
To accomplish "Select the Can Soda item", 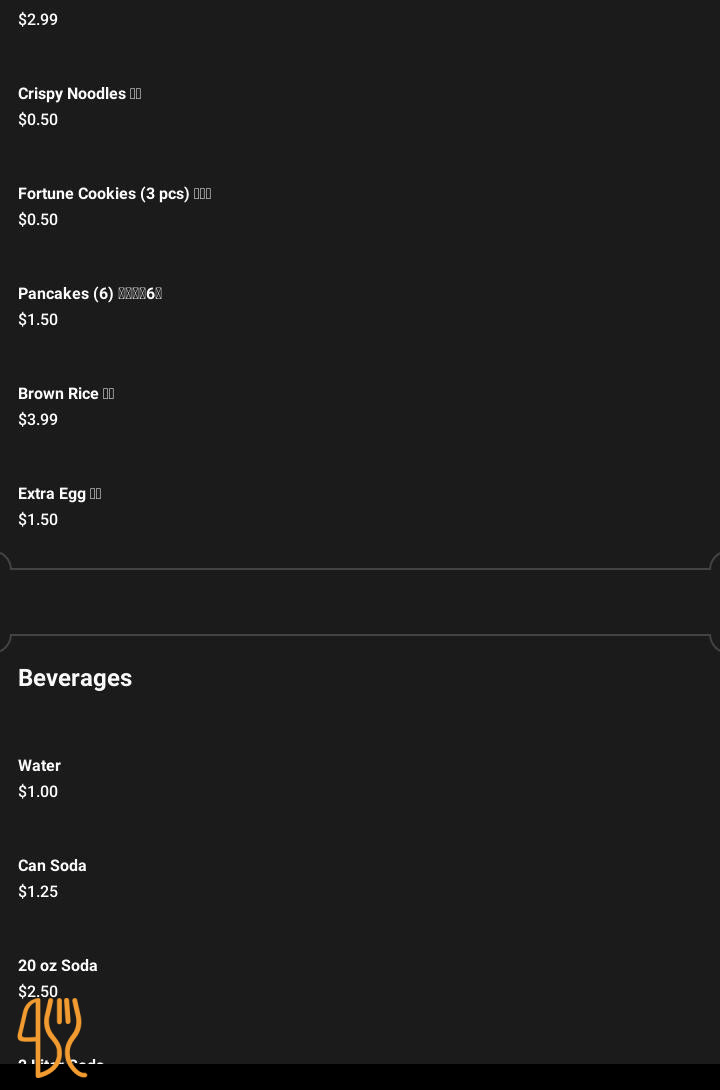I will [x=52, y=866].
